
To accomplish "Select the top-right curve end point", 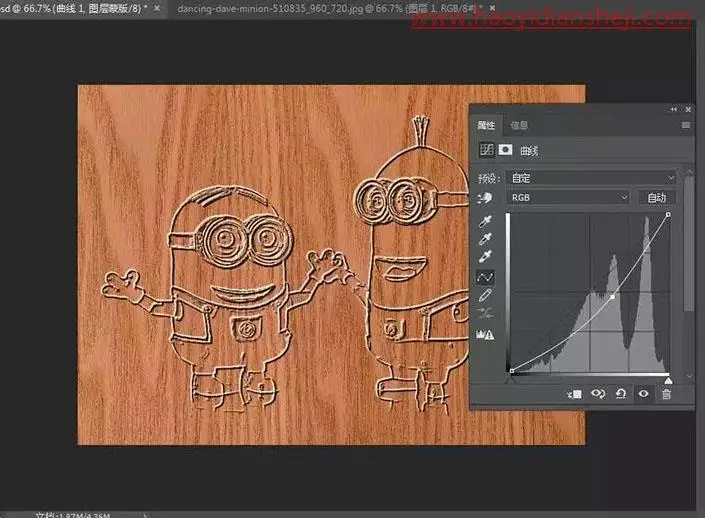I will 668,215.
